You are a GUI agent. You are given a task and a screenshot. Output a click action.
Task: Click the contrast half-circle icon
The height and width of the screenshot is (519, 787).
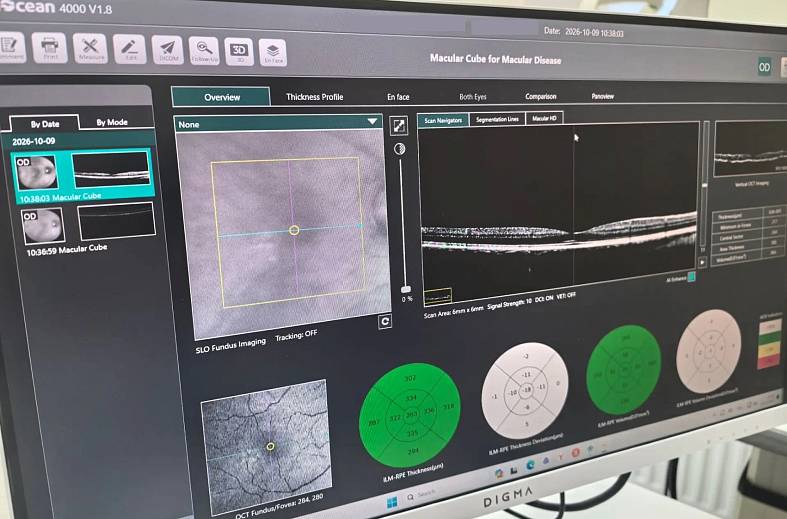(x=400, y=149)
